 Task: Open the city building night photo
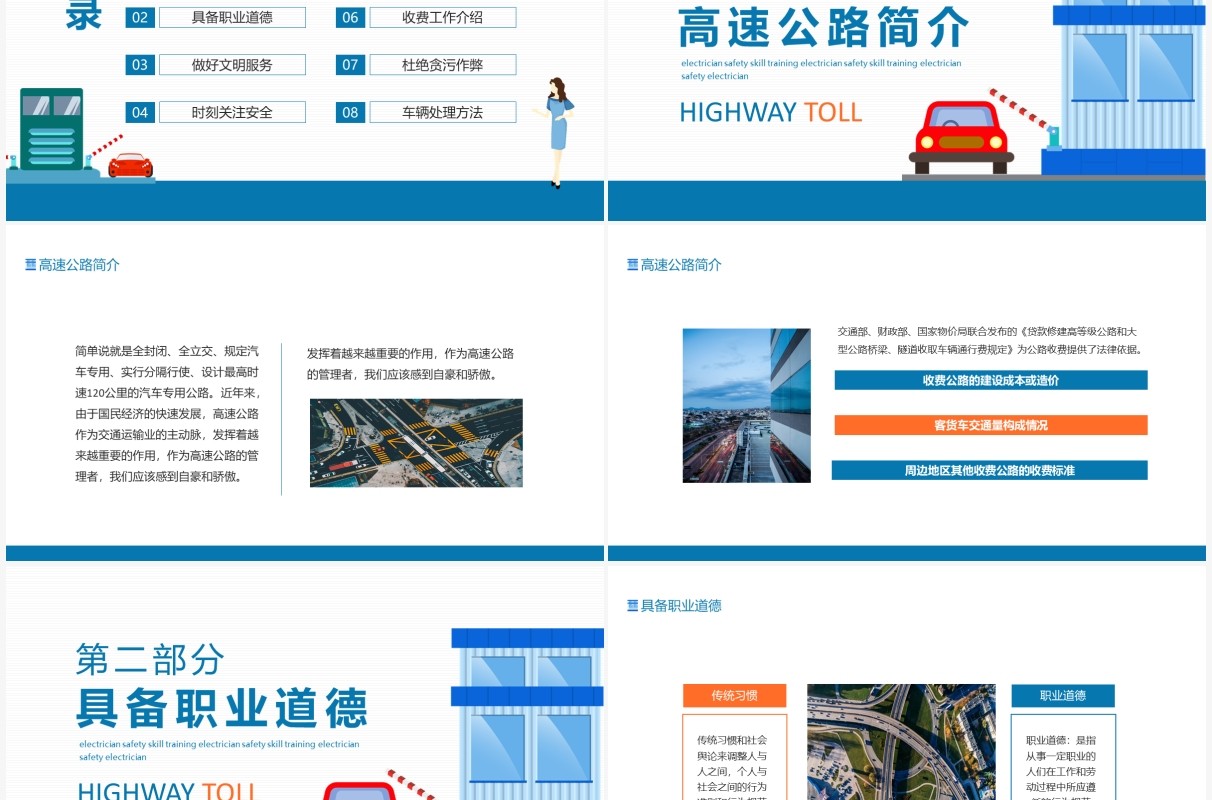coord(747,405)
